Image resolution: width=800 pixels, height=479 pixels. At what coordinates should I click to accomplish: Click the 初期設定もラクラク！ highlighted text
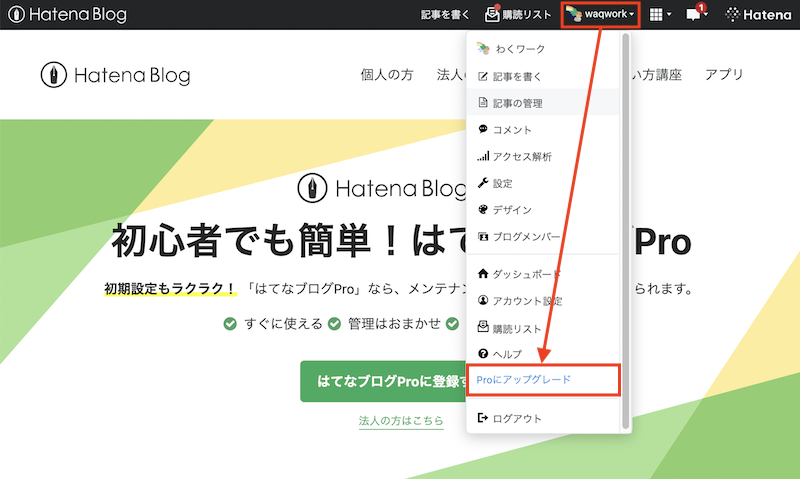click(x=170, y=289)
